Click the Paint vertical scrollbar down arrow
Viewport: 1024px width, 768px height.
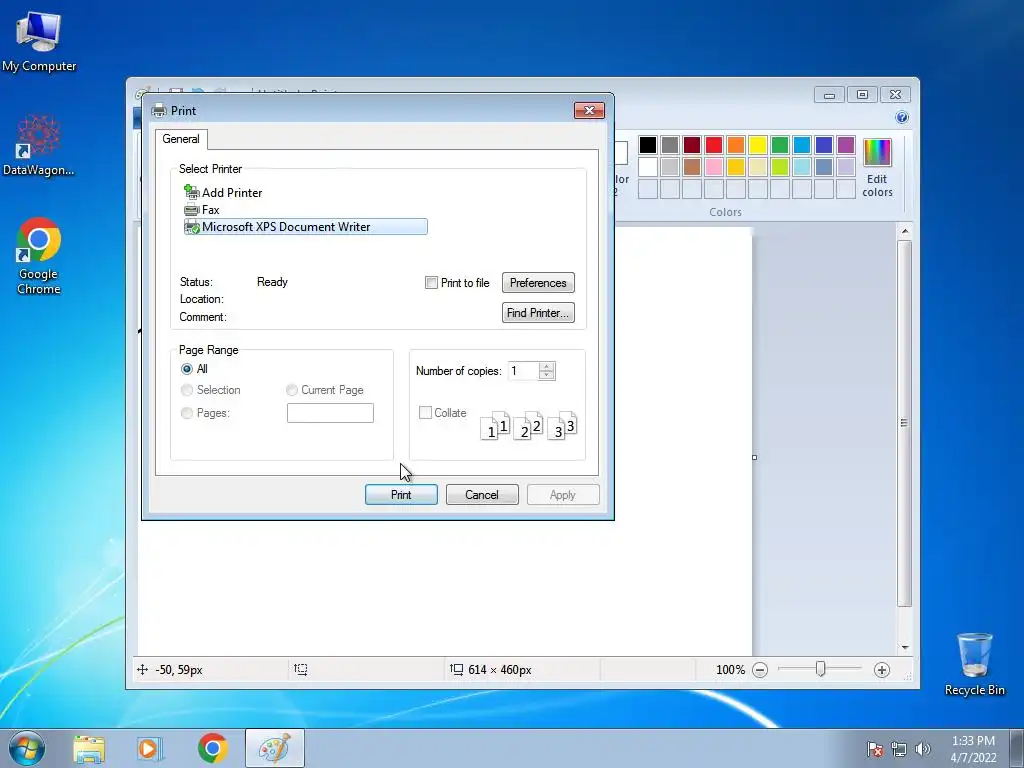tap(904, 647)
